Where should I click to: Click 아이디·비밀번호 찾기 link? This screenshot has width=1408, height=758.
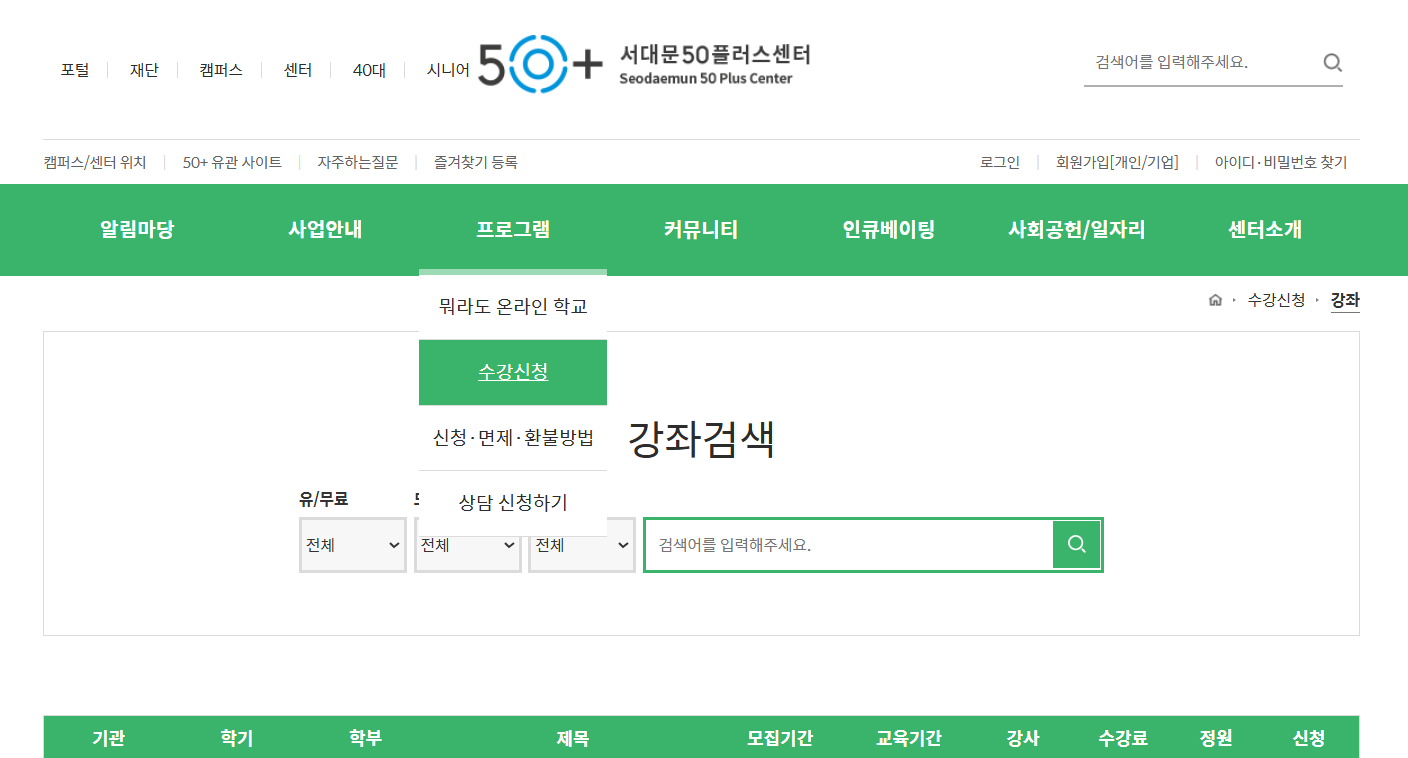[x=1280, y=162]
